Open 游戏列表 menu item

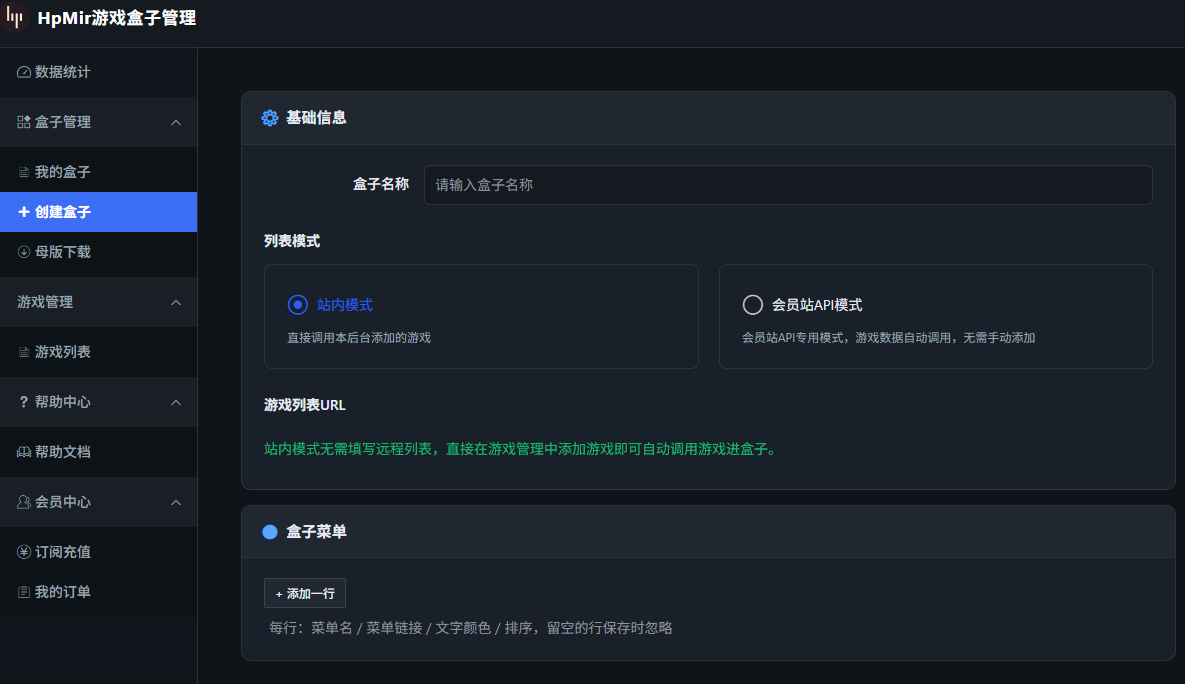pyautogui.click(x=98, y=352)
